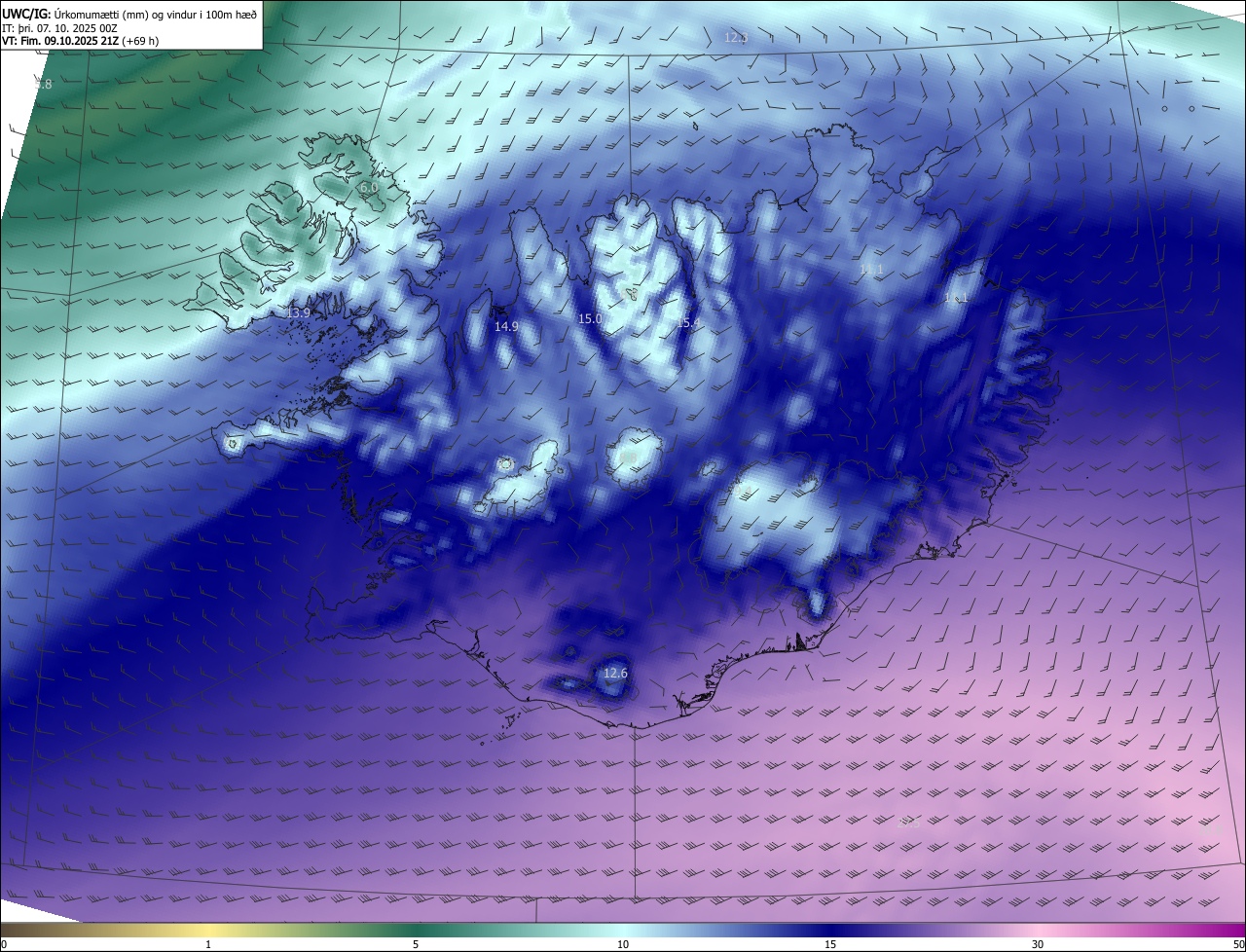Click the 6.0 value over the Westfjords

tap(368, 187)
